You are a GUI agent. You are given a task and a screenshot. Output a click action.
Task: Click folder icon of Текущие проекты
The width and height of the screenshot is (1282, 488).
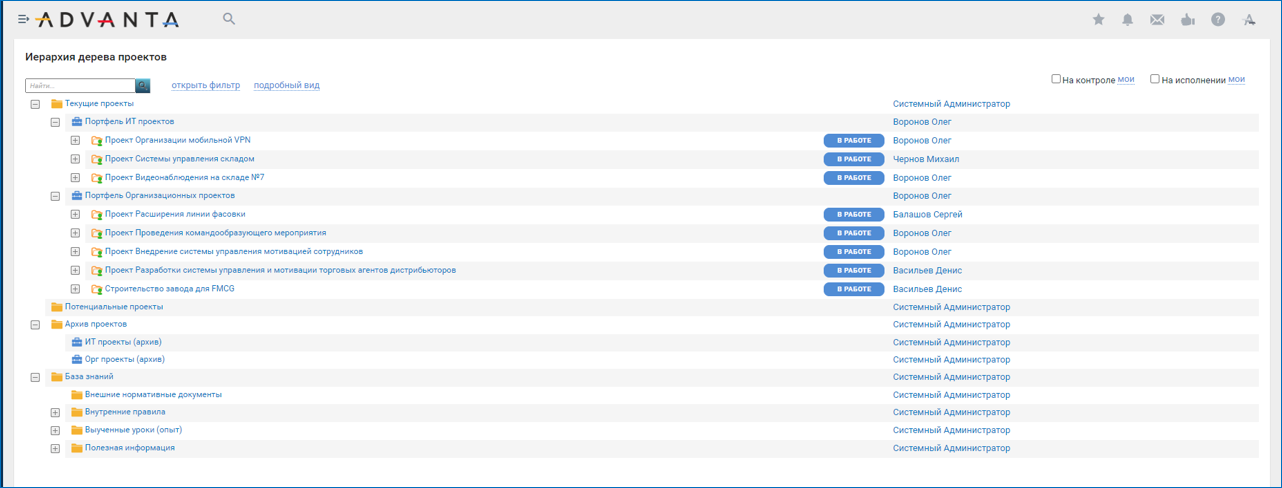[x=57, y=104]
